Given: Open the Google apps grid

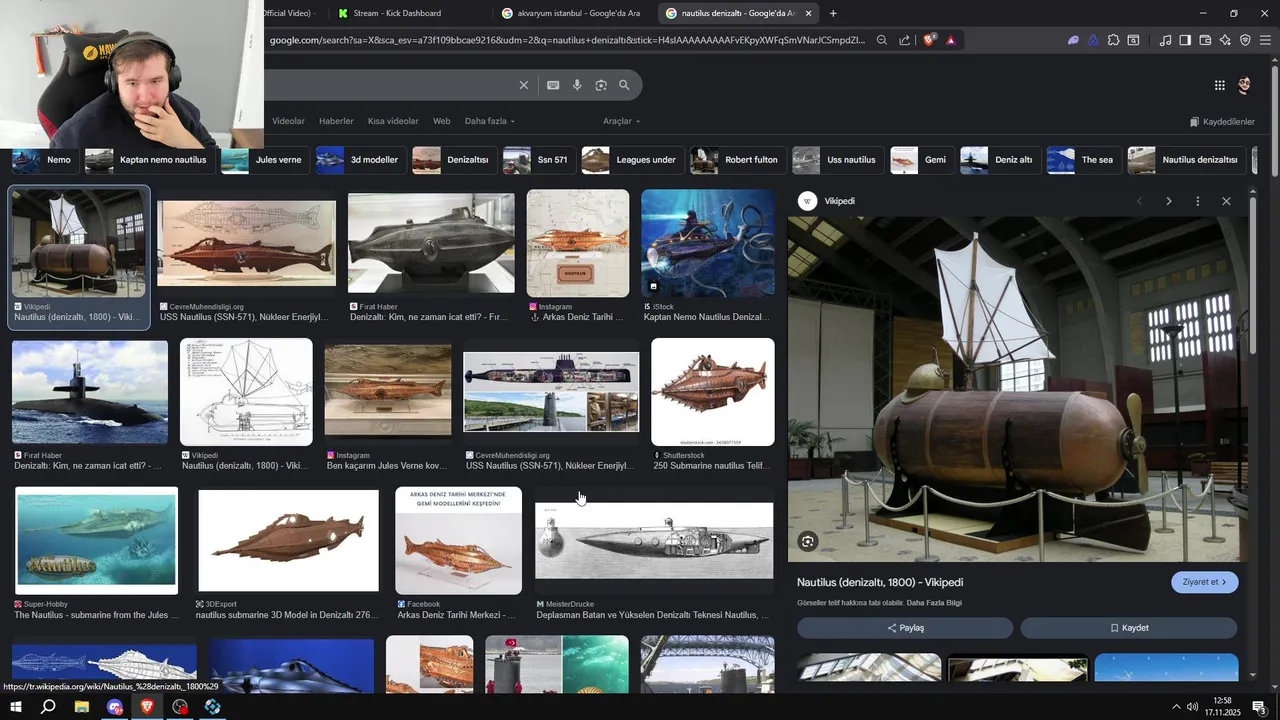Looking at the screenshot, I should pyautogui.click(x=1219, y=85).
